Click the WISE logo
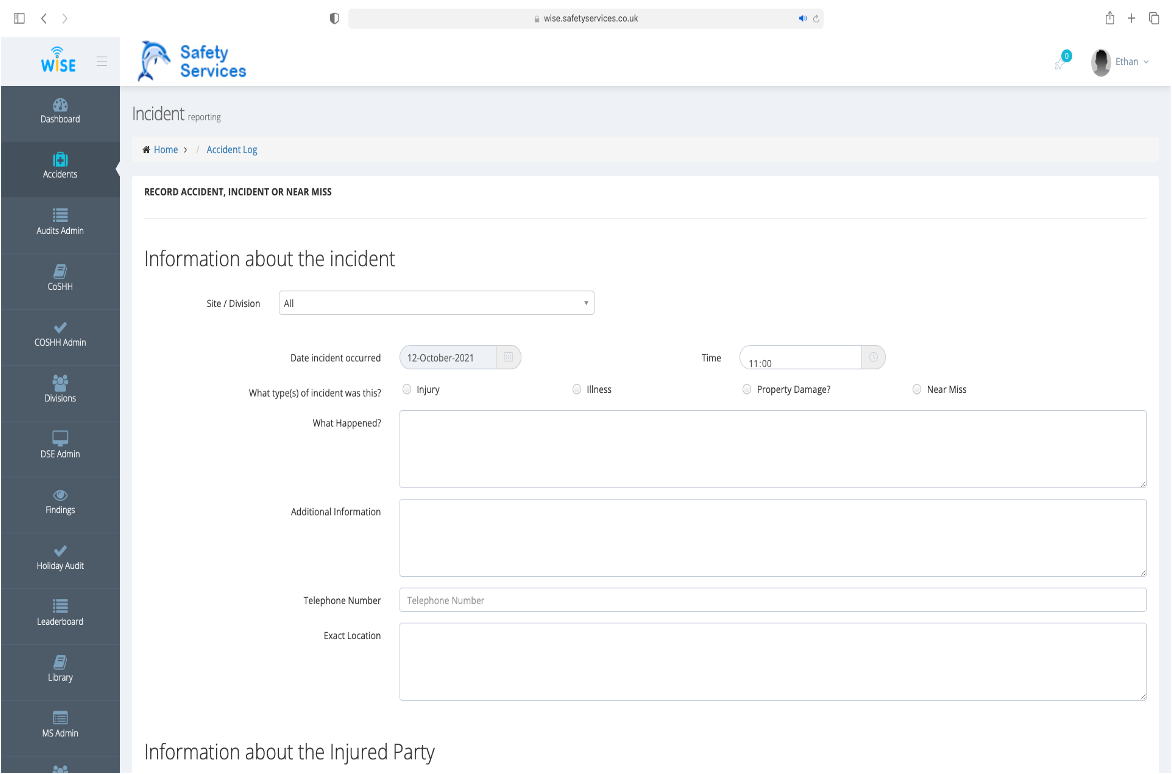The image size is (1172, 774). [x=58, y=60]
